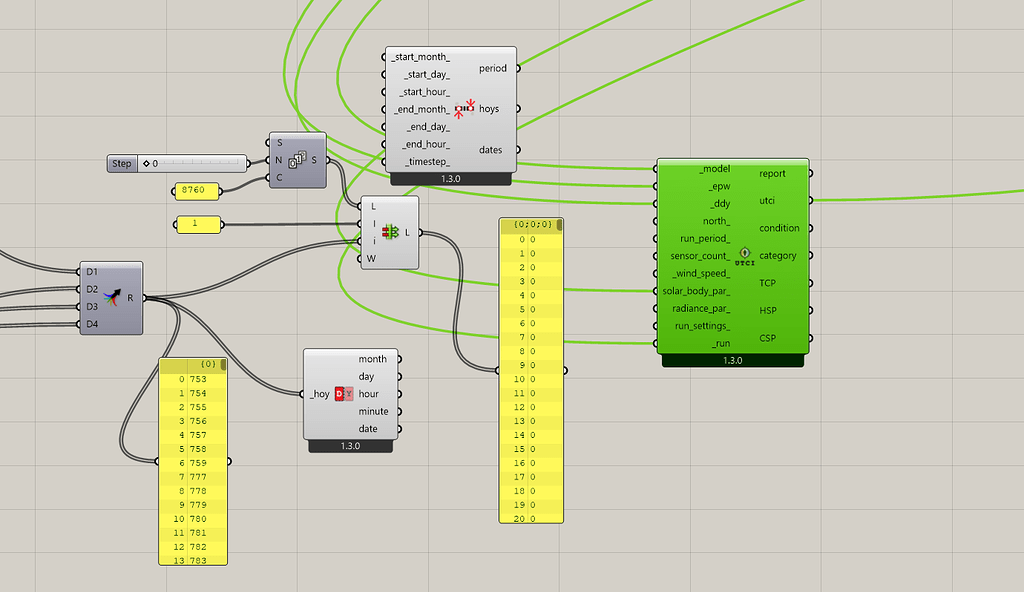Image resolution: width=1024 pixels, height=592 pixels.
Task: Click the utci output
Action: [767, 201]
